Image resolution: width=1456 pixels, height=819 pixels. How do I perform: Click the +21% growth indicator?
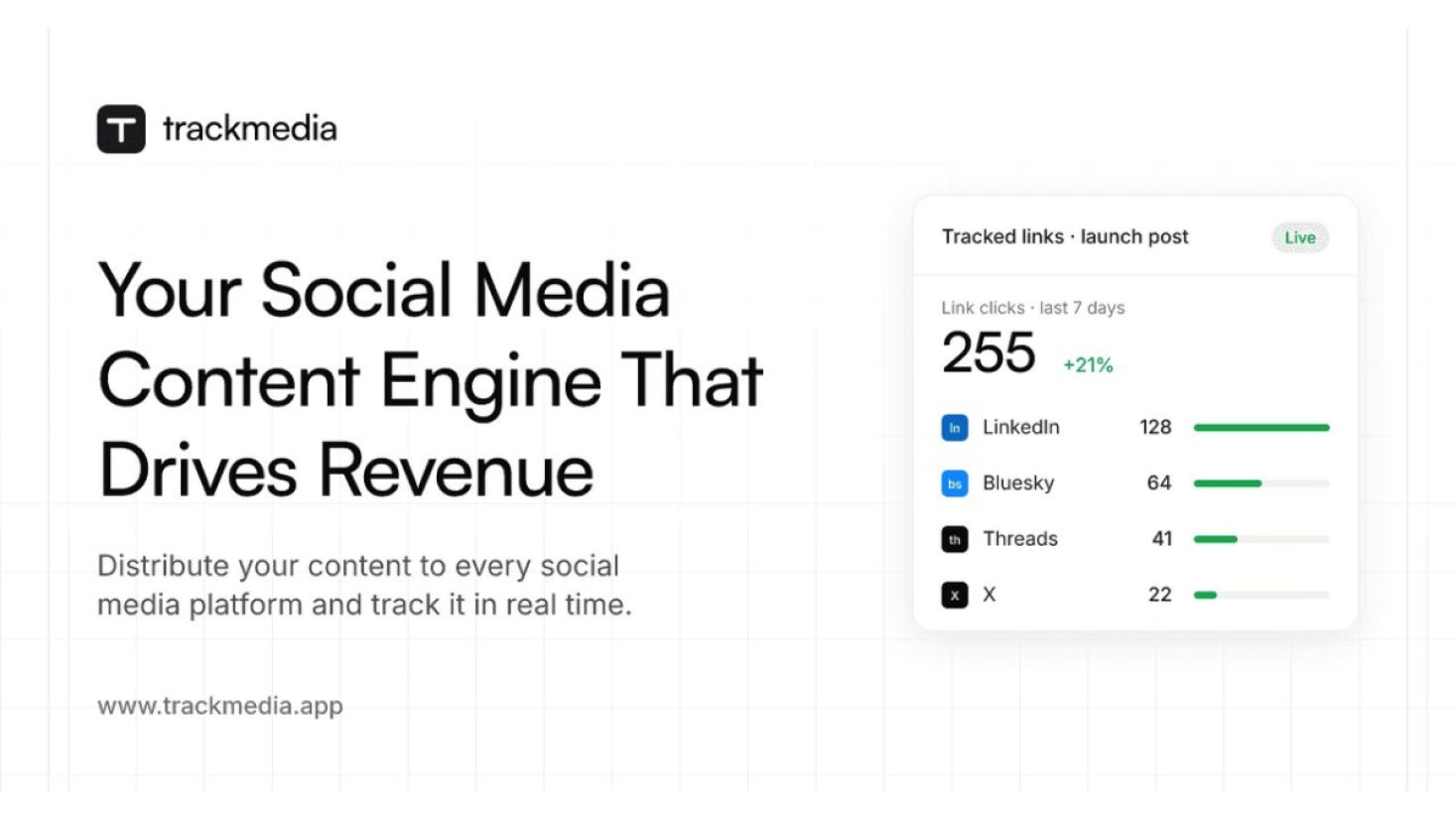[x=1088, y=365]
